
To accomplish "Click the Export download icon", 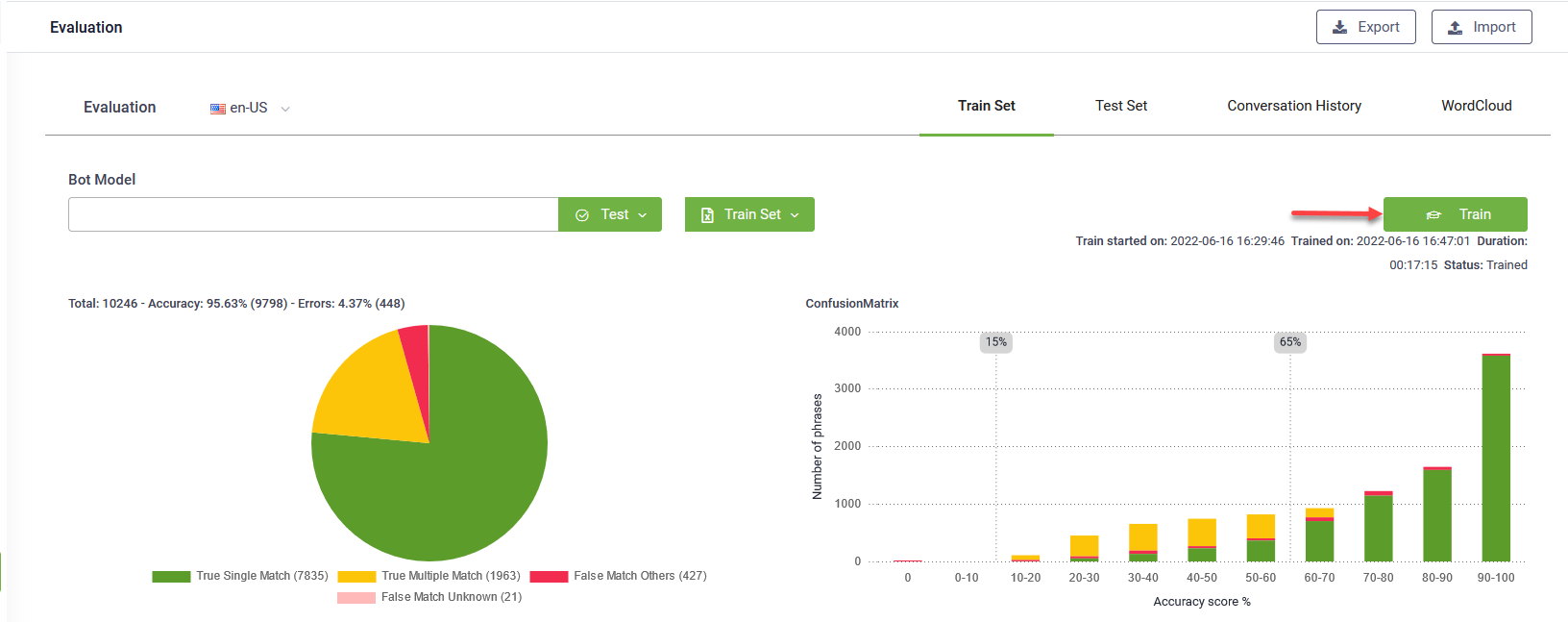I will pyautogui.click(x=1339, y=27).
